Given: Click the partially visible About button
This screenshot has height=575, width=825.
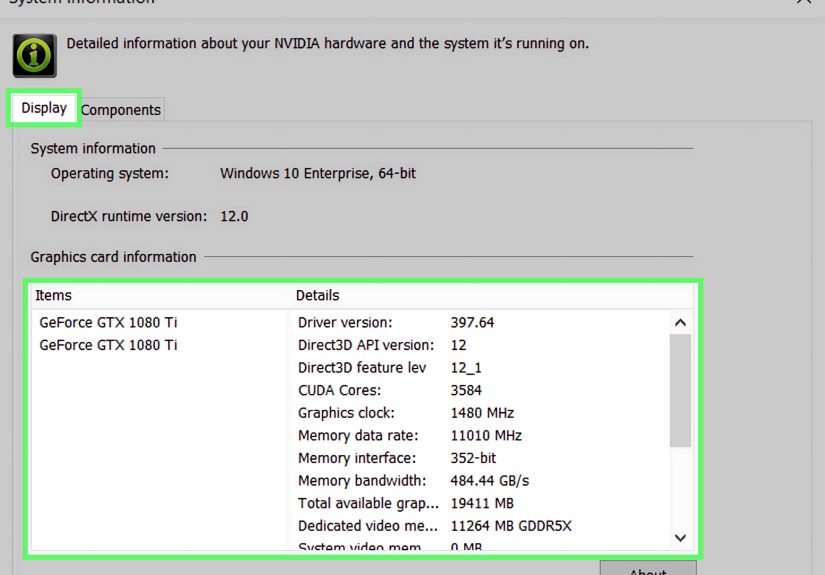Looking at the screenshot, I should (648, 568).
